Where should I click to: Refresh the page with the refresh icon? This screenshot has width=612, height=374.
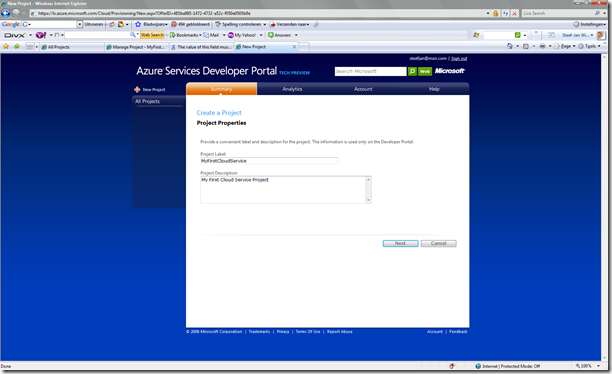pyautogui.click(x=505, y=13)
